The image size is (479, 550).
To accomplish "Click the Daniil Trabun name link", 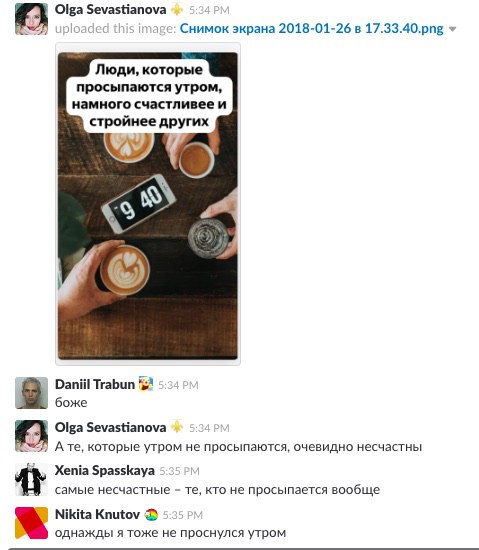I will click(95, 384).
